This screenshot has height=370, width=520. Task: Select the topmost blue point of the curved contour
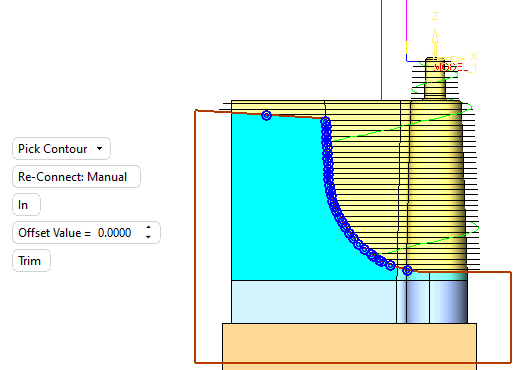326,122
